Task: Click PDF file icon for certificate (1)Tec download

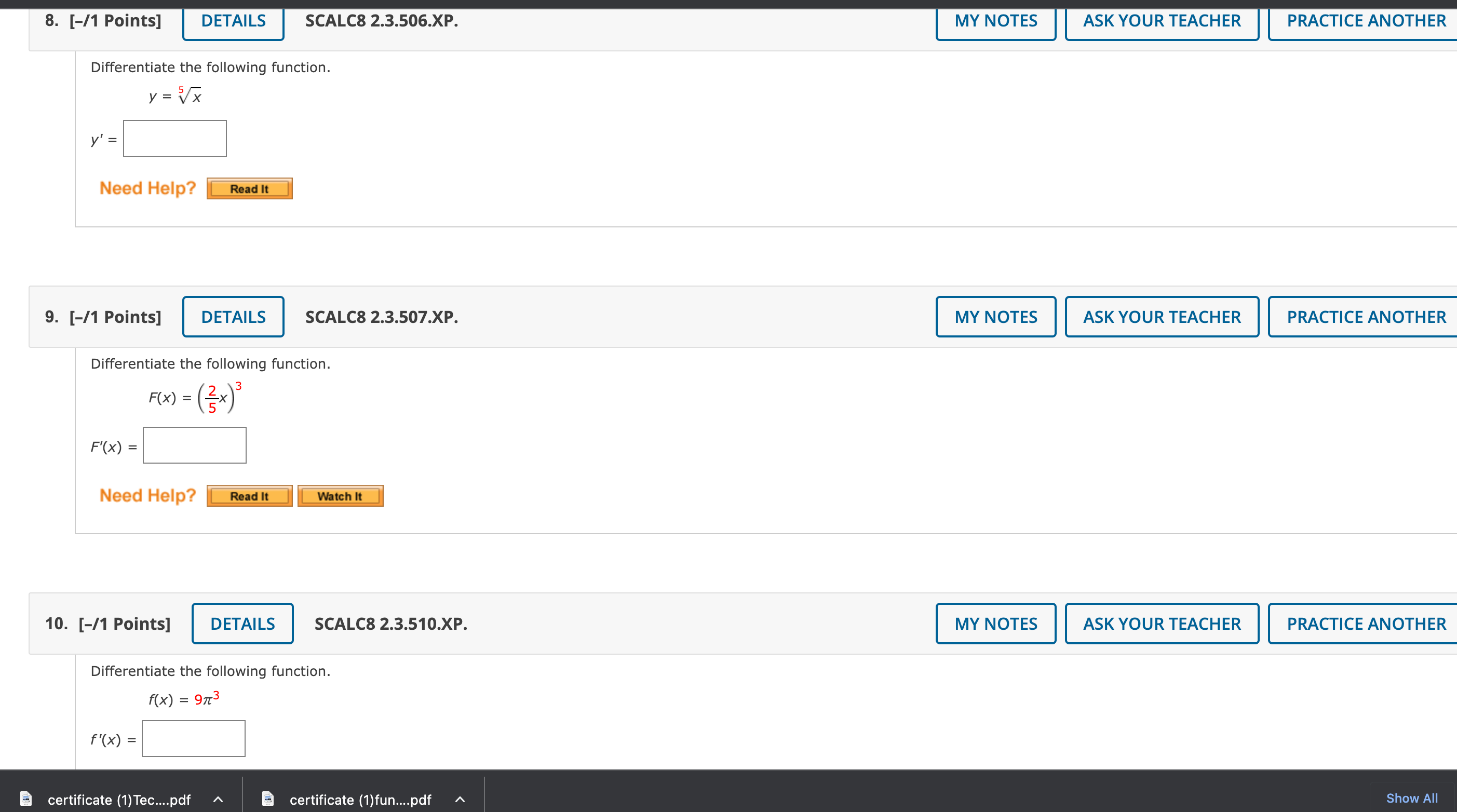Action: click(26, 799)
